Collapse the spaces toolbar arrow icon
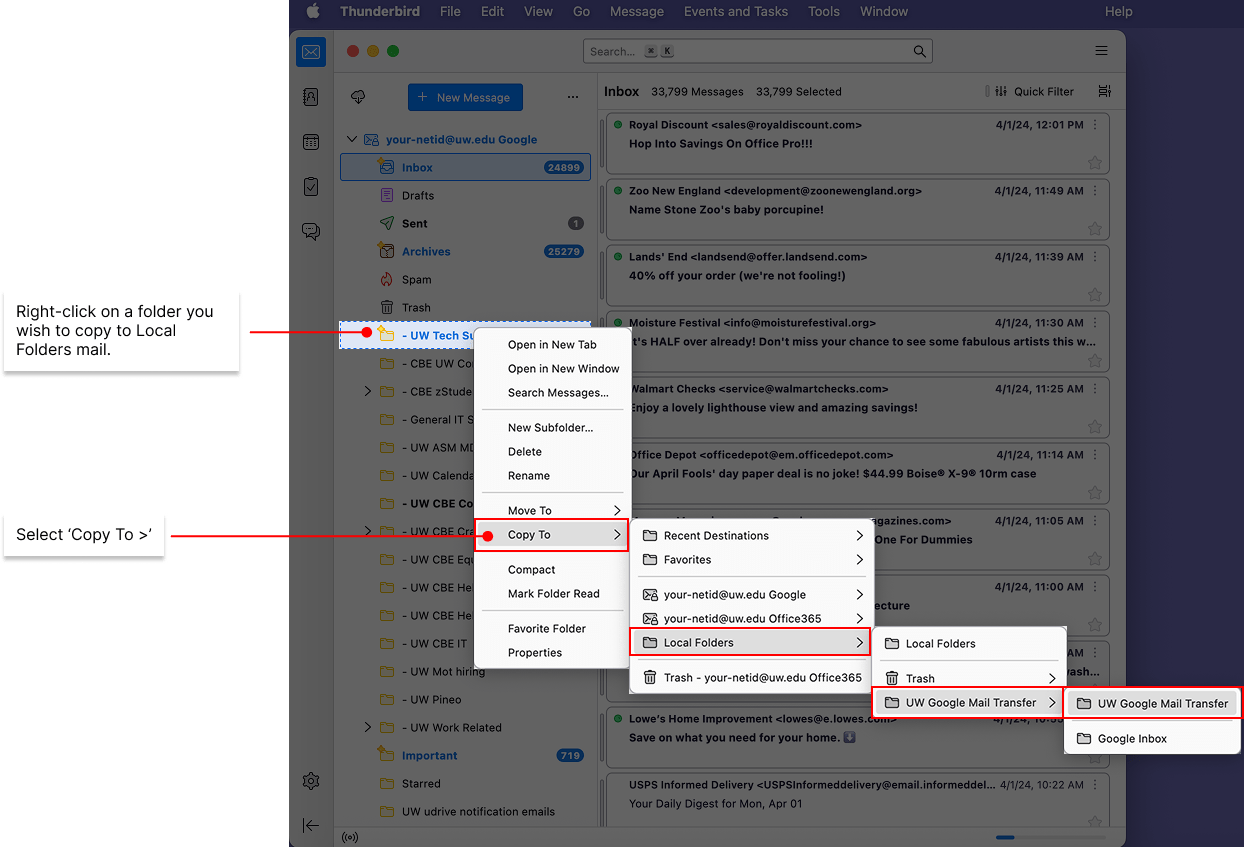Image resolution: width=1244 pixels, height=847 pixels. 311,825
